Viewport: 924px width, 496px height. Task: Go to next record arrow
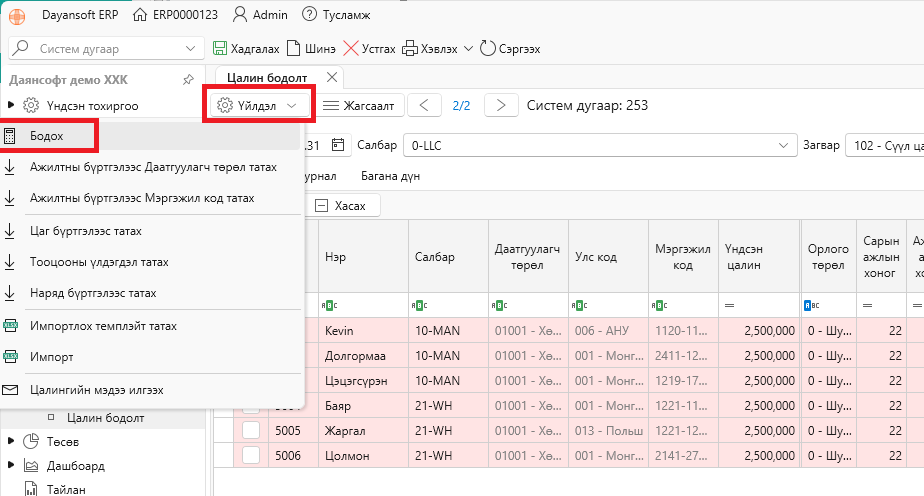(501, 105)
